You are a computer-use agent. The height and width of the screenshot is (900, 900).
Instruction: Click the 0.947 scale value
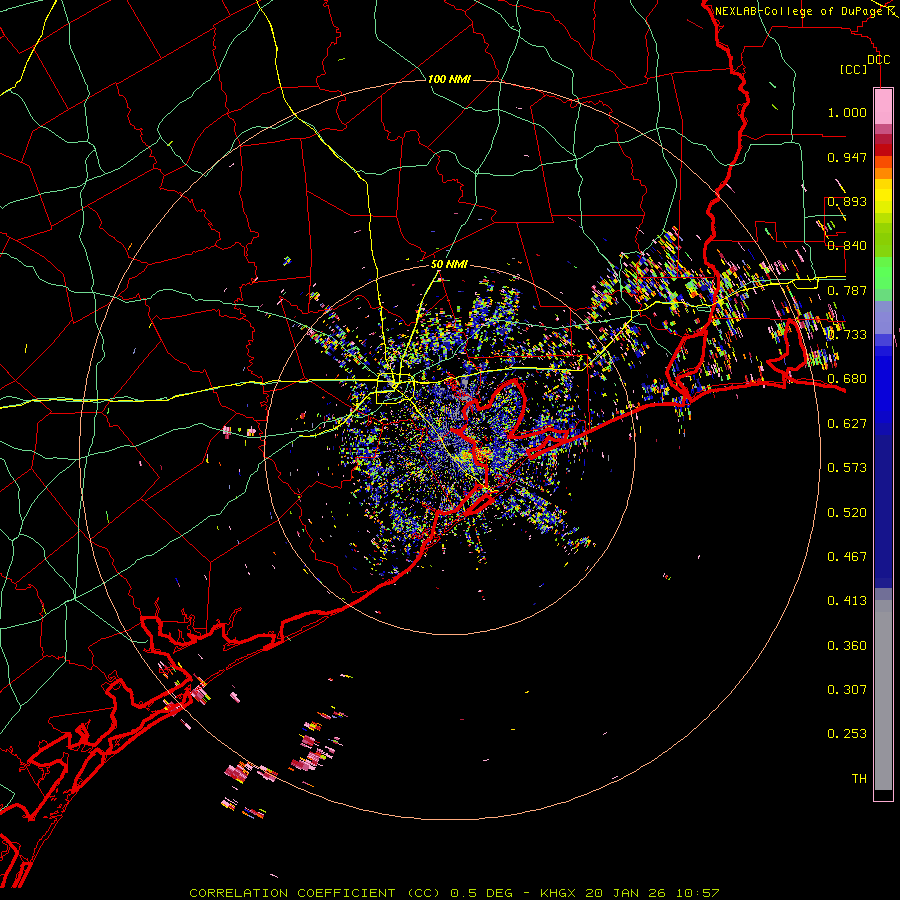click(x=847, y=157)
